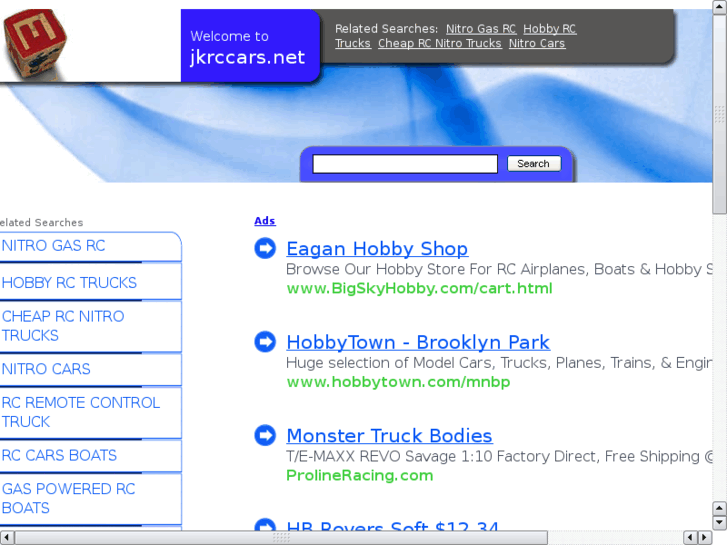Visit the ProlineRacing.com URL
The height and width of the screenshot is (545, 727).
click(359, 475)
